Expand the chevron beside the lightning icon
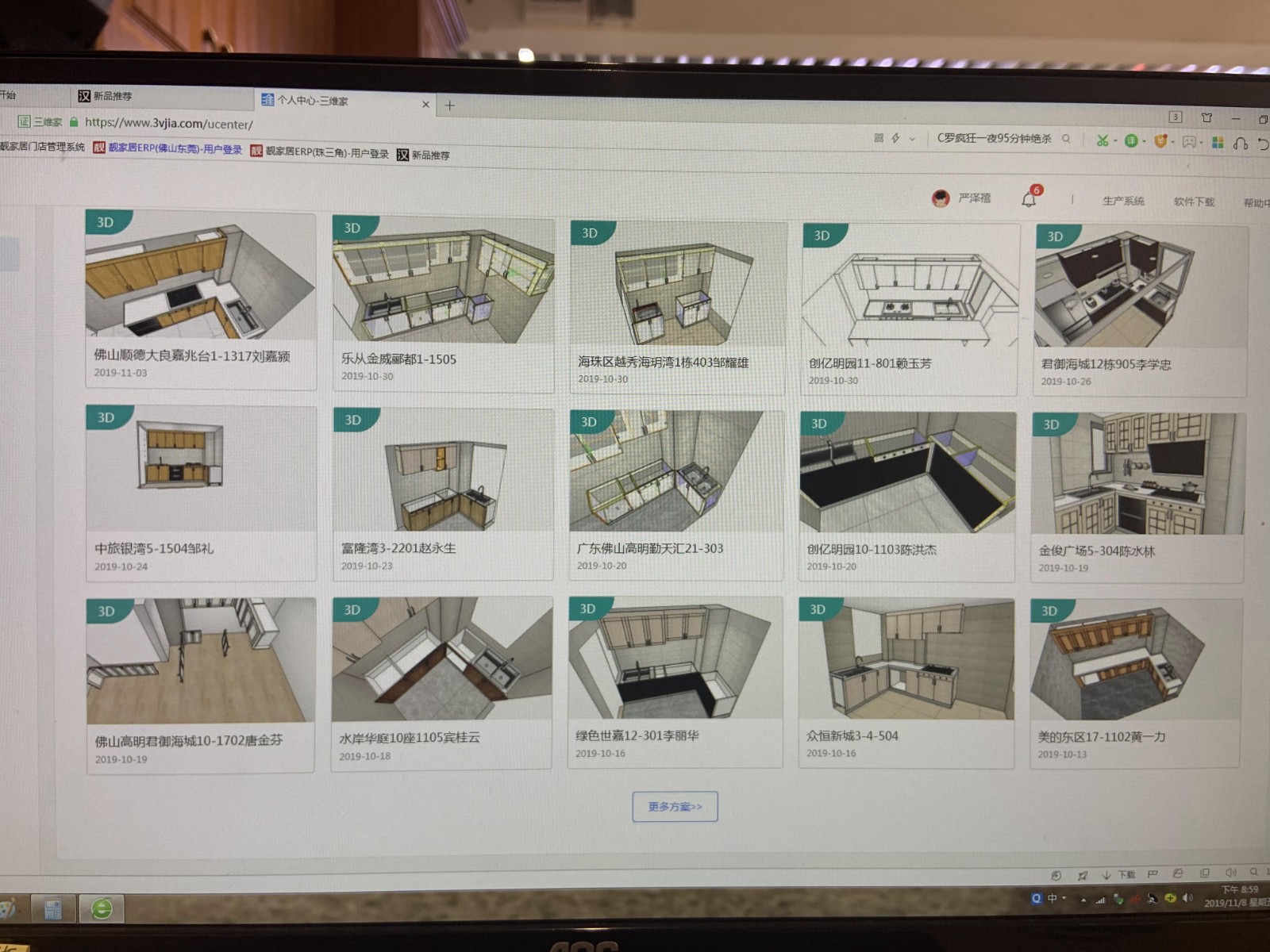Screen dimensions: 1270x952 point(912,139)
